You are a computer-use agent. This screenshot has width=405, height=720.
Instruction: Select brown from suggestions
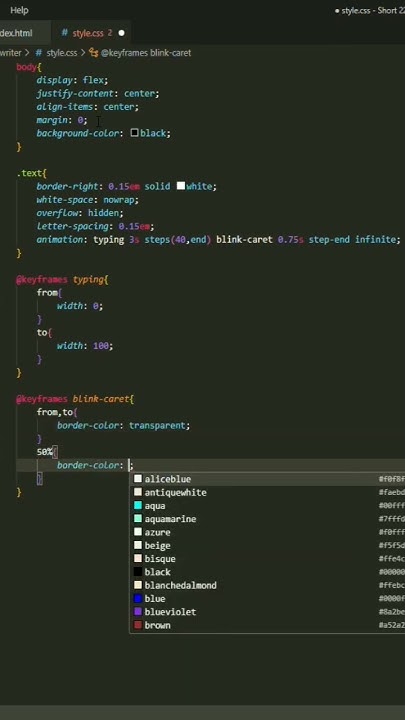[267, 625]
